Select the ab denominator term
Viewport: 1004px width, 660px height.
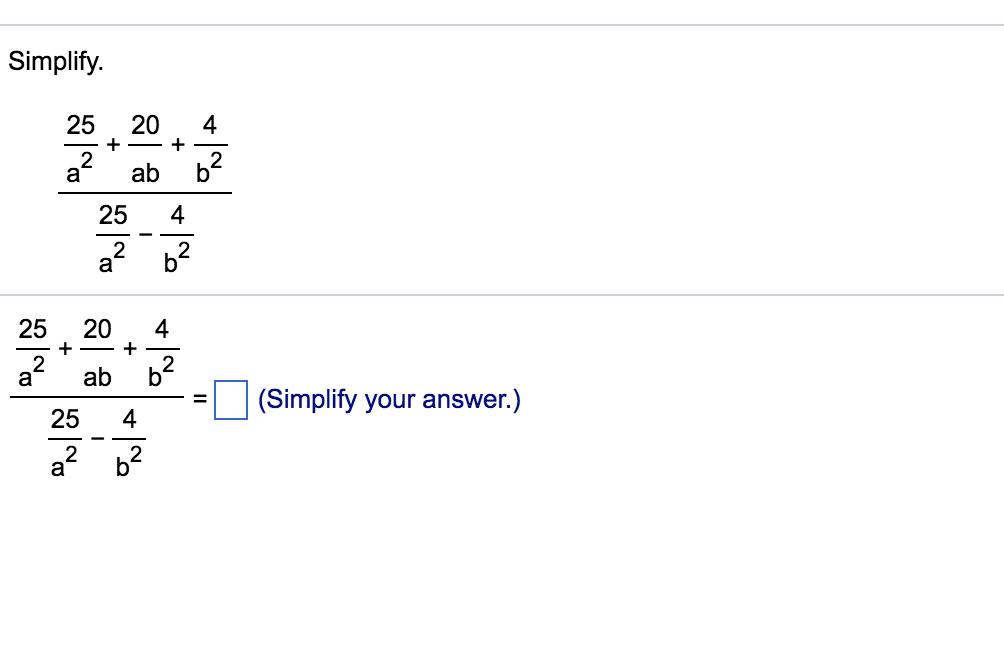pyautogui.click(x=146, y=173)
